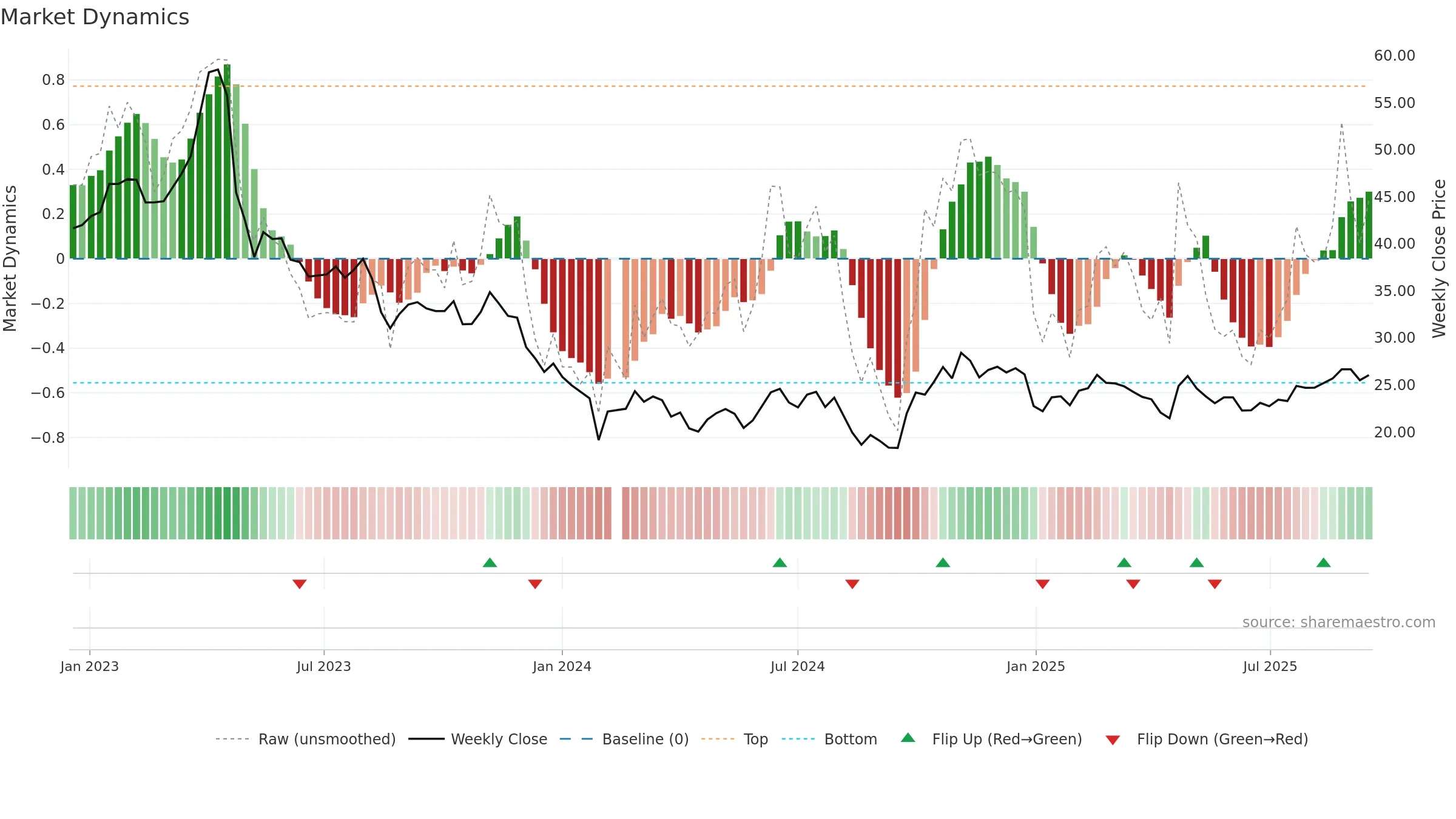Select the Flip Down marker just after Jan 2025
The width and height of the screenshot is (1456, 819).
point(1043,584)
